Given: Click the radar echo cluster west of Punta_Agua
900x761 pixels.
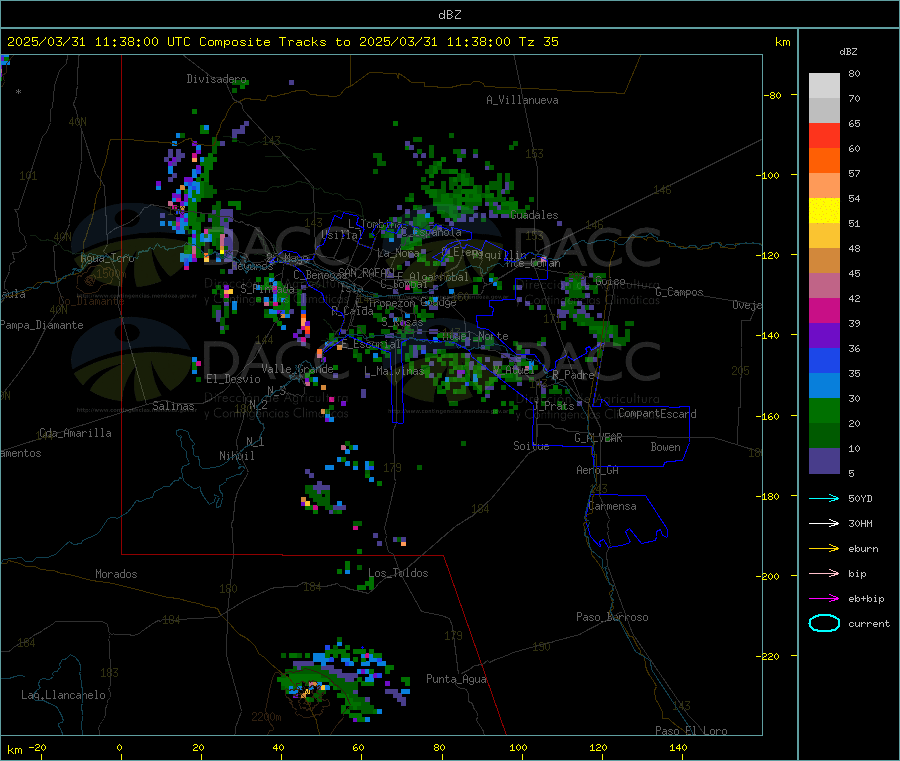Looking at the screenshot, I should (x=343, y=681).
